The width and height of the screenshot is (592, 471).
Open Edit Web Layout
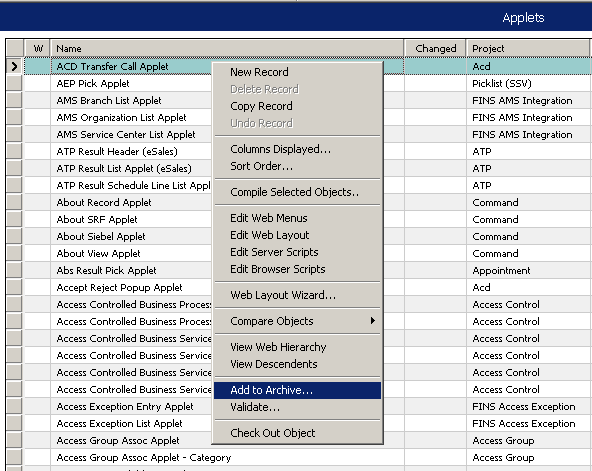click(298, 235)
